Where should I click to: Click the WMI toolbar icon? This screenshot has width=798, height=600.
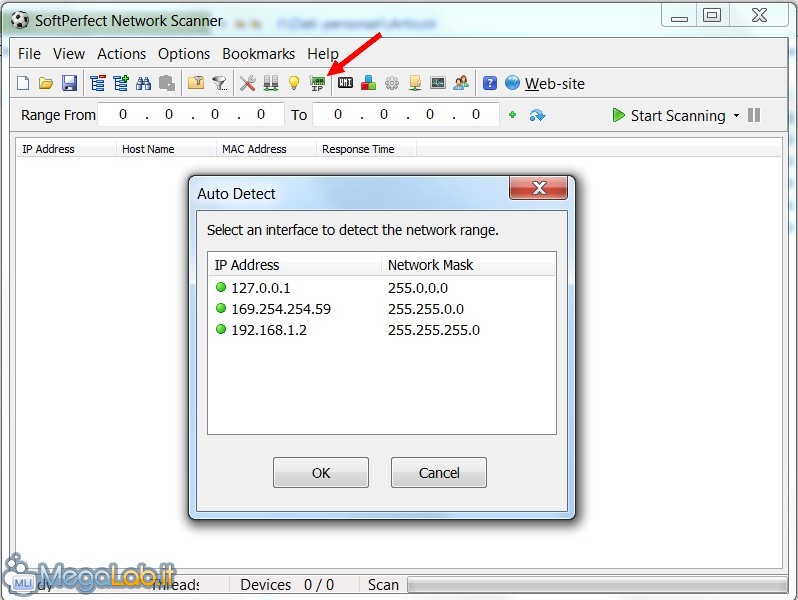[x=346, y=82]
